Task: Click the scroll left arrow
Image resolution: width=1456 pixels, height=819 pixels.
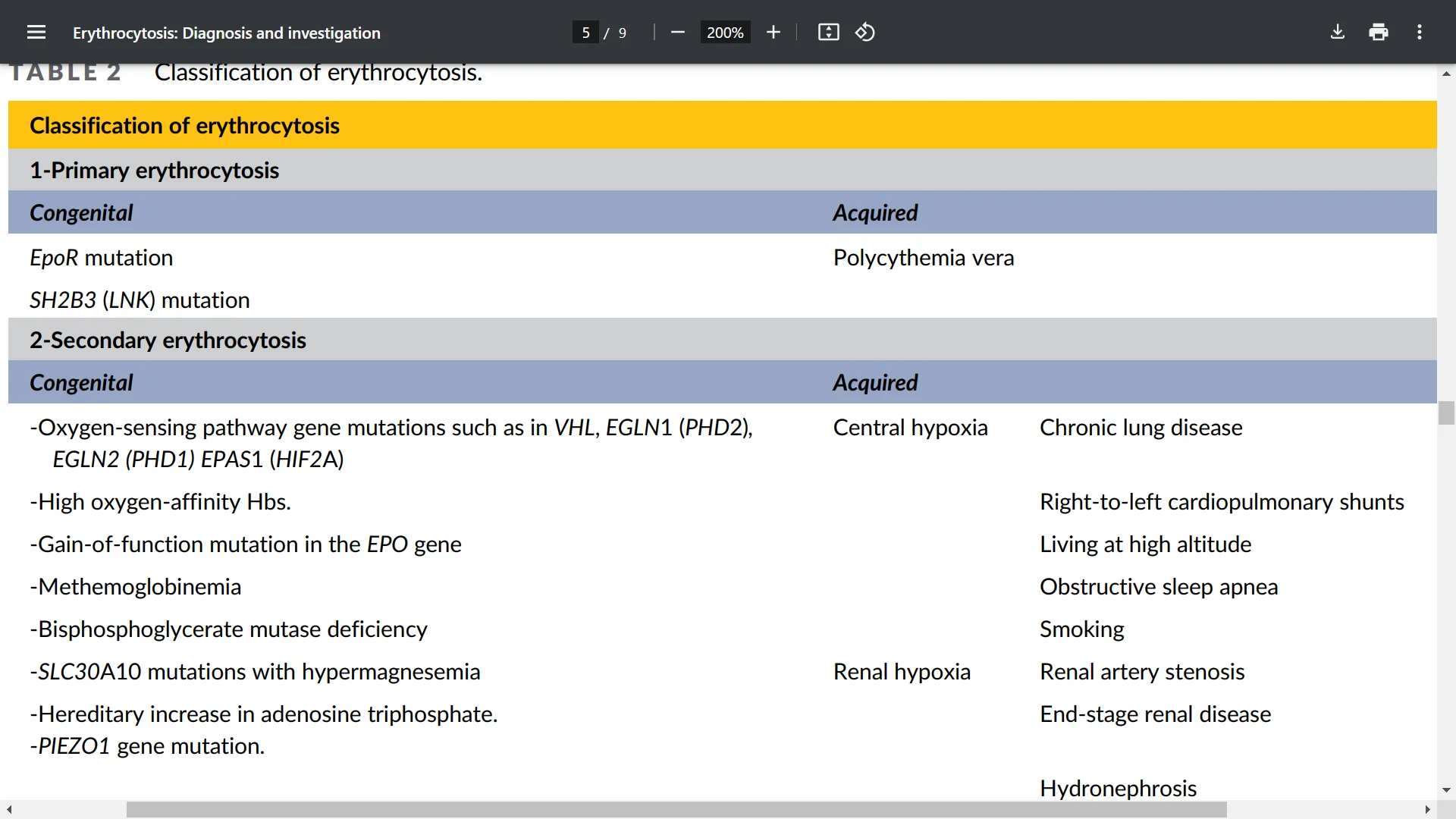Action: pos(9,810)
